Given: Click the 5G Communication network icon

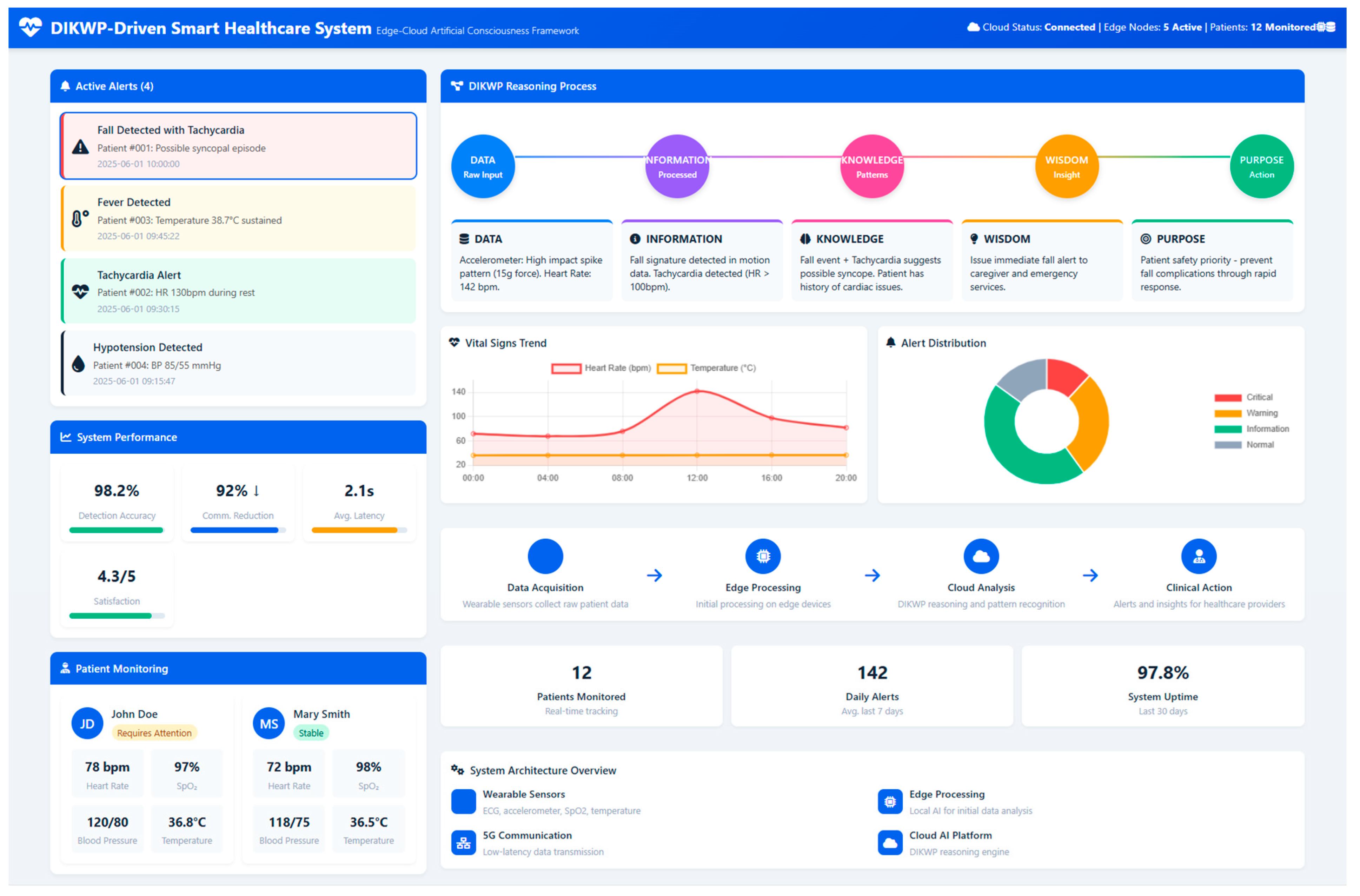Looking at the screenshot, I should pos(463,843).
